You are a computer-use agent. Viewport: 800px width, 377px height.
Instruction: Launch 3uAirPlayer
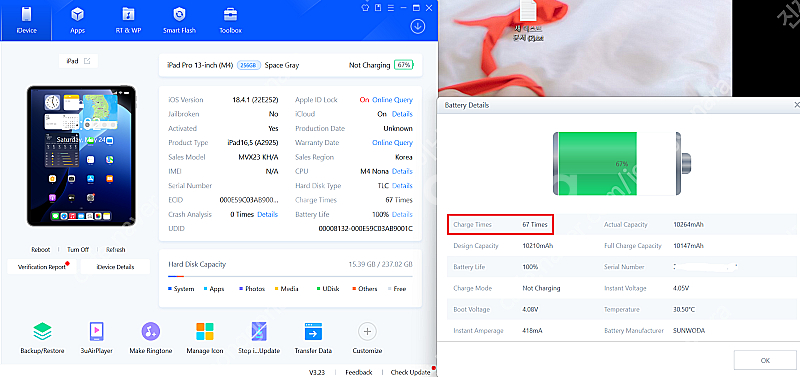click(x=97, y=338)
